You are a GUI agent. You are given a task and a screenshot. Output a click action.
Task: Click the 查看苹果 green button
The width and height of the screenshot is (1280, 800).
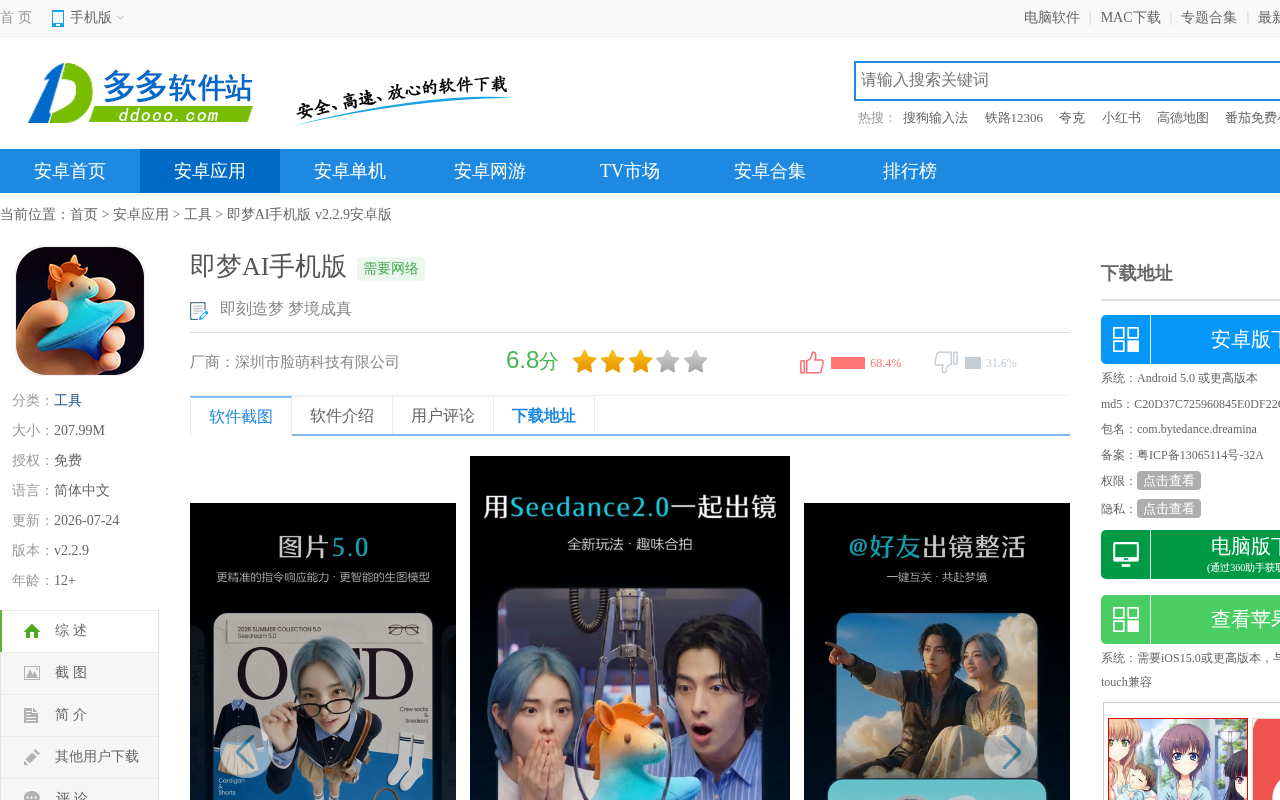(1190, 620)
